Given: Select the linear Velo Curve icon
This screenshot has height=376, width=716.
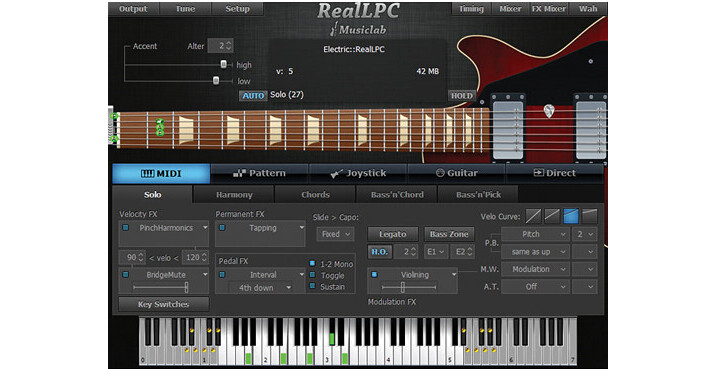Looking at the screenshot, I should coord(533,217).
